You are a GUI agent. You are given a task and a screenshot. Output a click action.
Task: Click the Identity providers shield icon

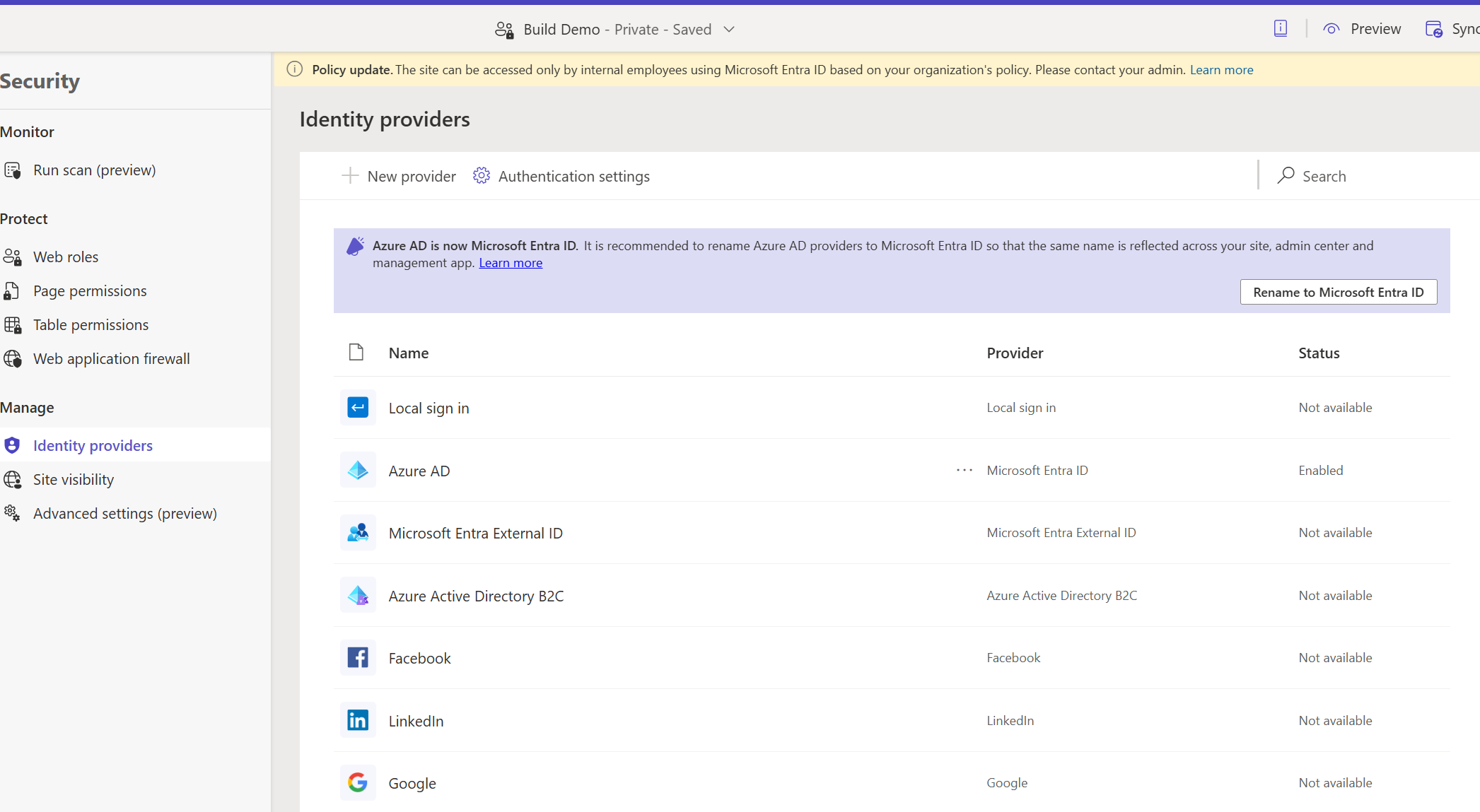[13, 445]
